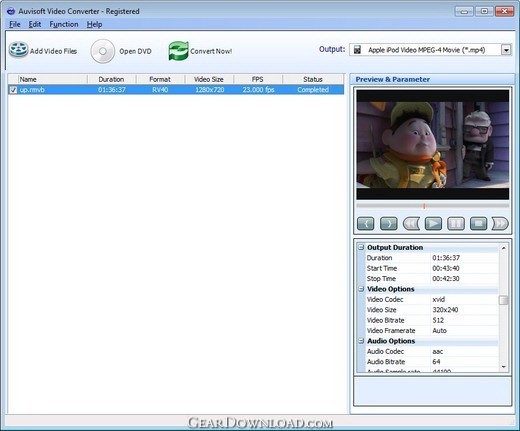Rewind the preview video
The height and width of the screenshot is (431, 520).
coord(411,224)
